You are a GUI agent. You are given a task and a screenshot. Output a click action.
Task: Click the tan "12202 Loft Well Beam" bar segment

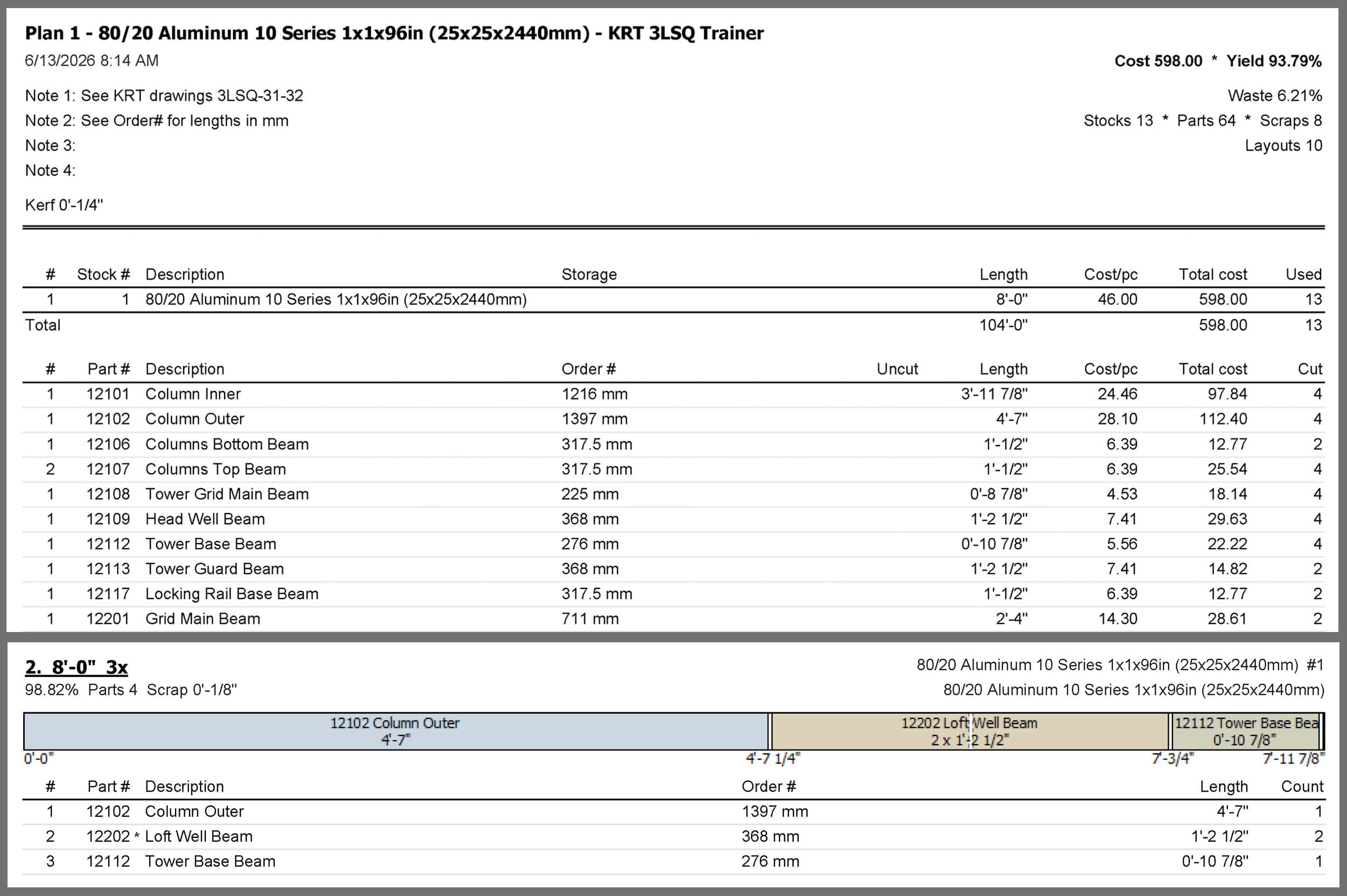tap(970, 732)
